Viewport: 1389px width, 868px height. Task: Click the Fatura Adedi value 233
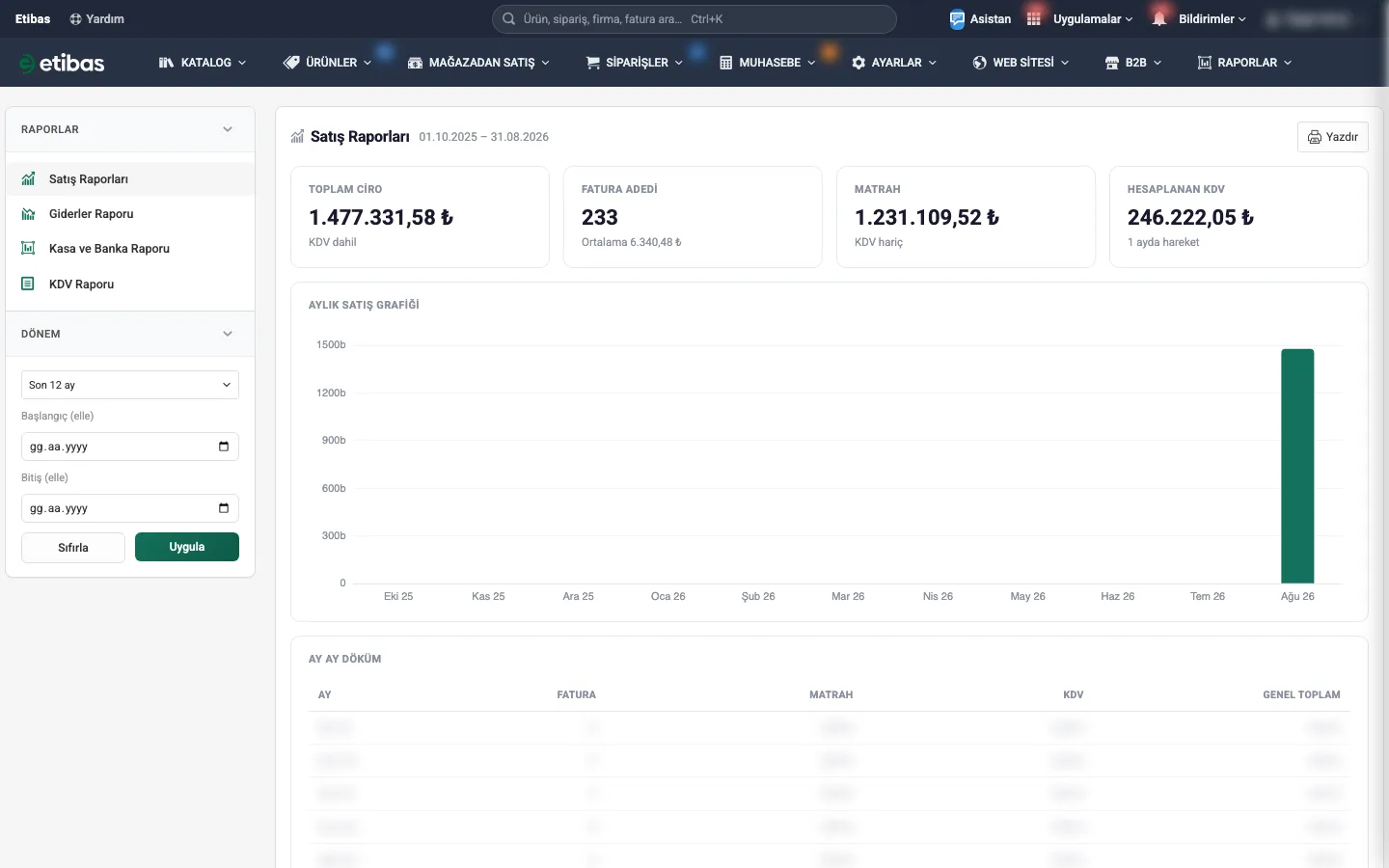click(x=600, y=218)
